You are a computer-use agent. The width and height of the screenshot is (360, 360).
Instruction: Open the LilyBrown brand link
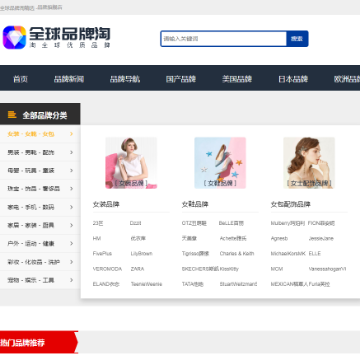(141, 254)
